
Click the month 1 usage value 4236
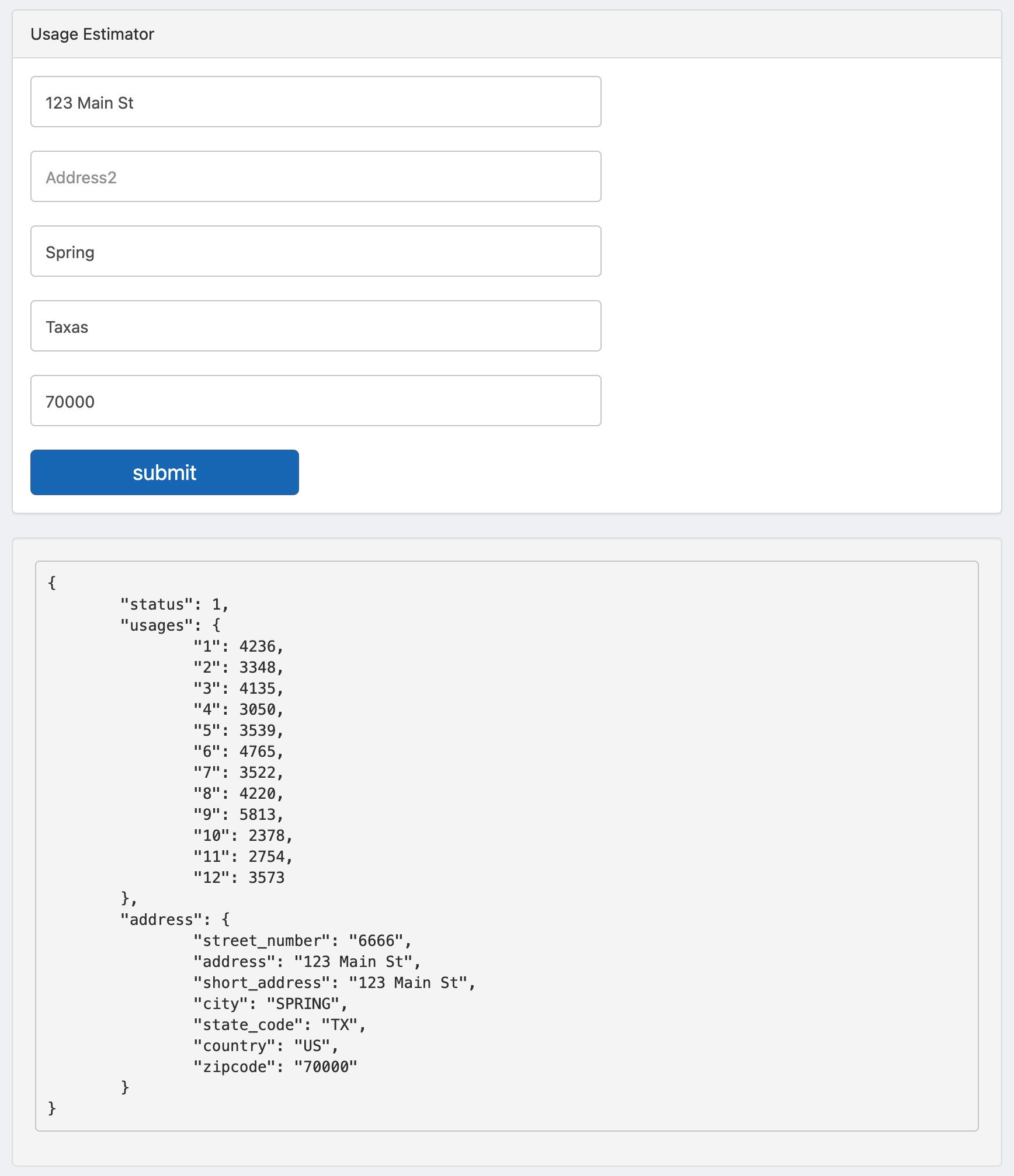(257, 646)
